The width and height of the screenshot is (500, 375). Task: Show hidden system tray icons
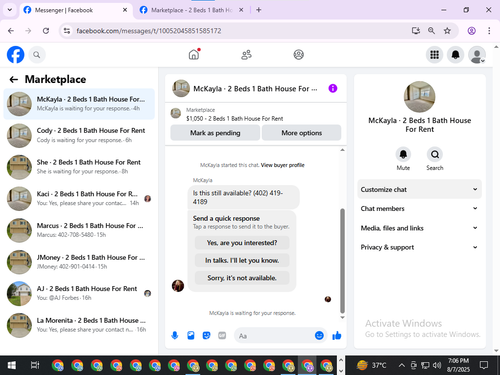click(402, 365)
